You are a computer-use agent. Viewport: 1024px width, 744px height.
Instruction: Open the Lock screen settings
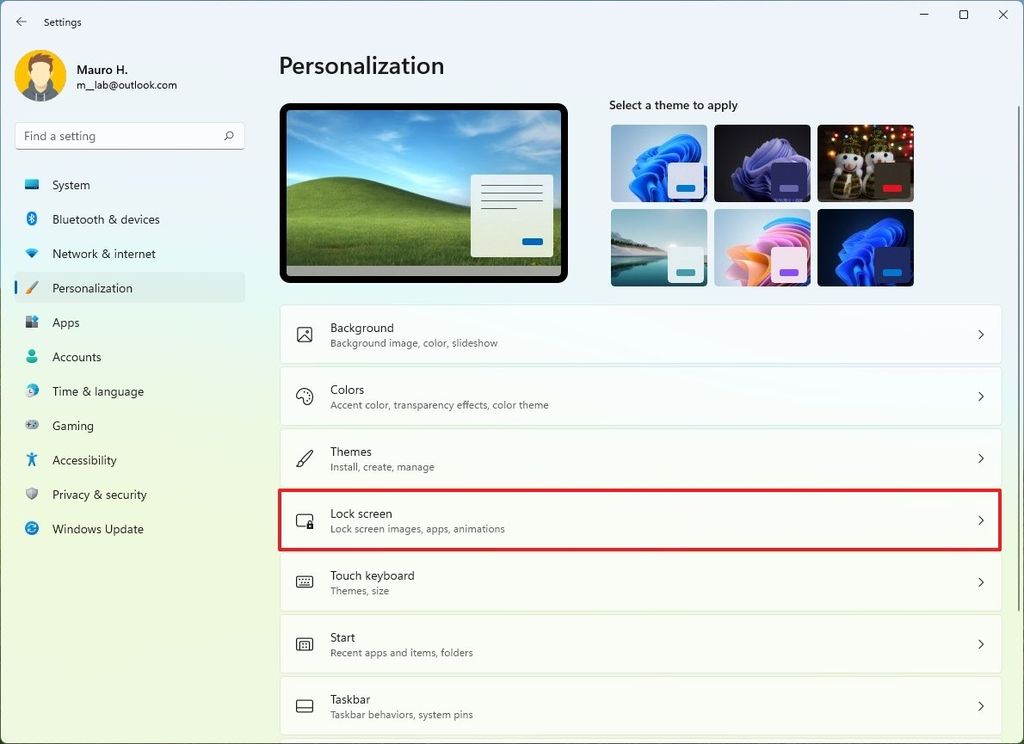coord(640,521)
